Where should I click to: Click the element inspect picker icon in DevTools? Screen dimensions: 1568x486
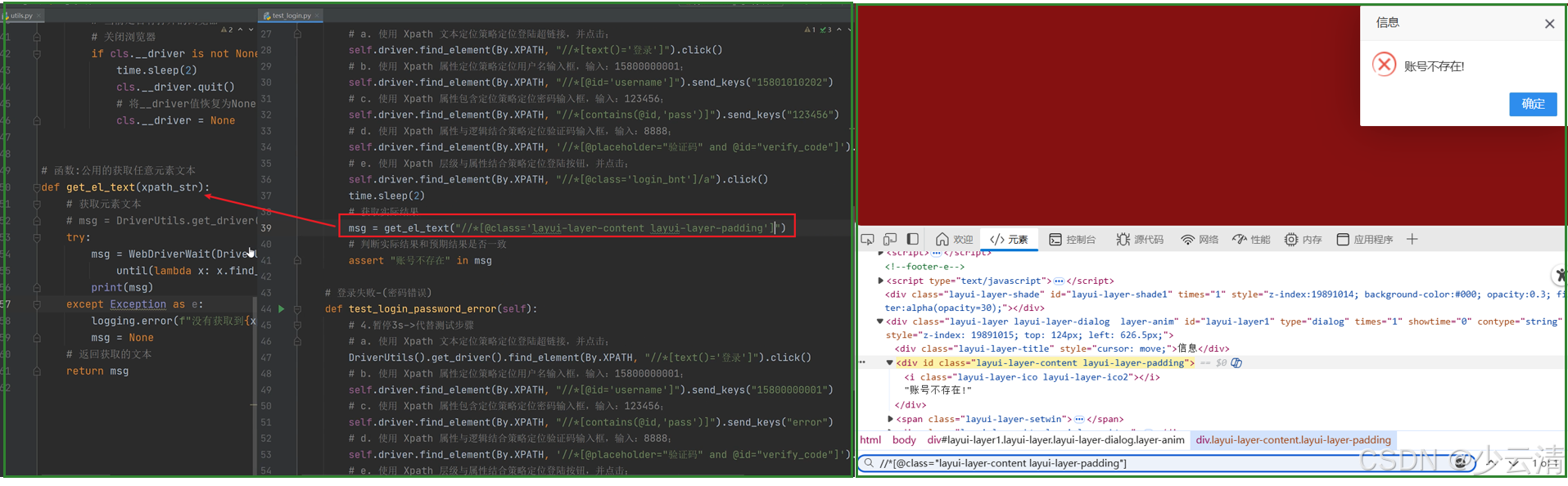tap(867, 239)
